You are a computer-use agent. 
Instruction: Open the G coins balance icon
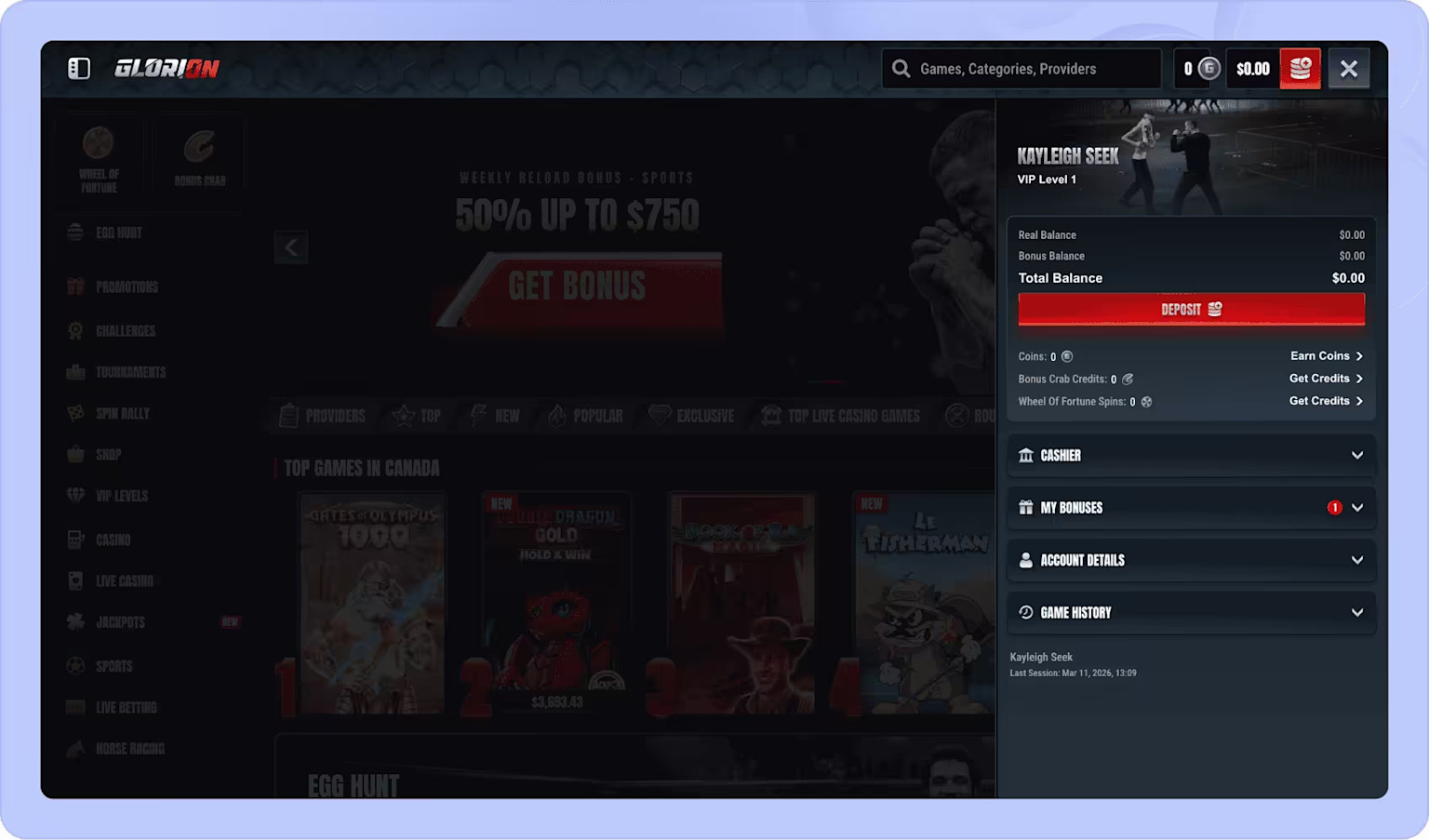pos(1209,68)
